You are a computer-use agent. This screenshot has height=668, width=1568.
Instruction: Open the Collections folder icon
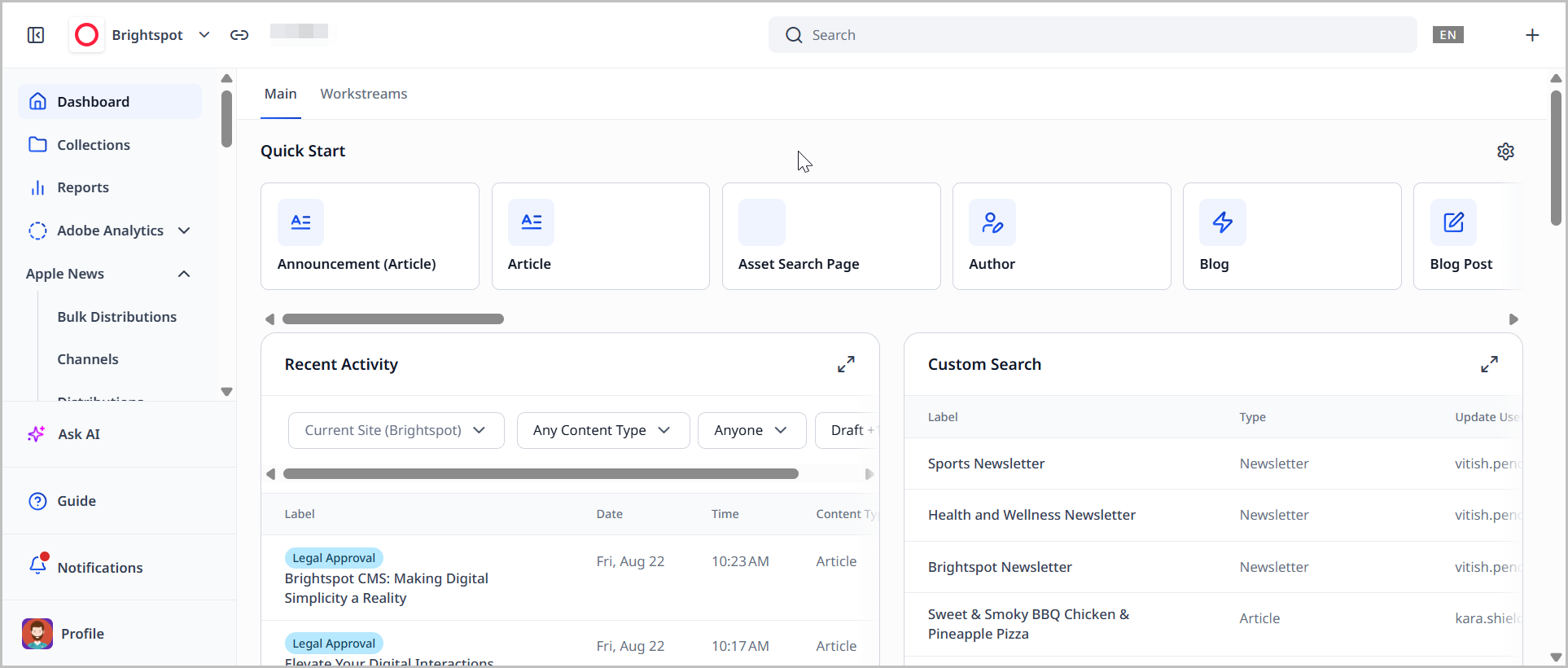click(37, 144)
